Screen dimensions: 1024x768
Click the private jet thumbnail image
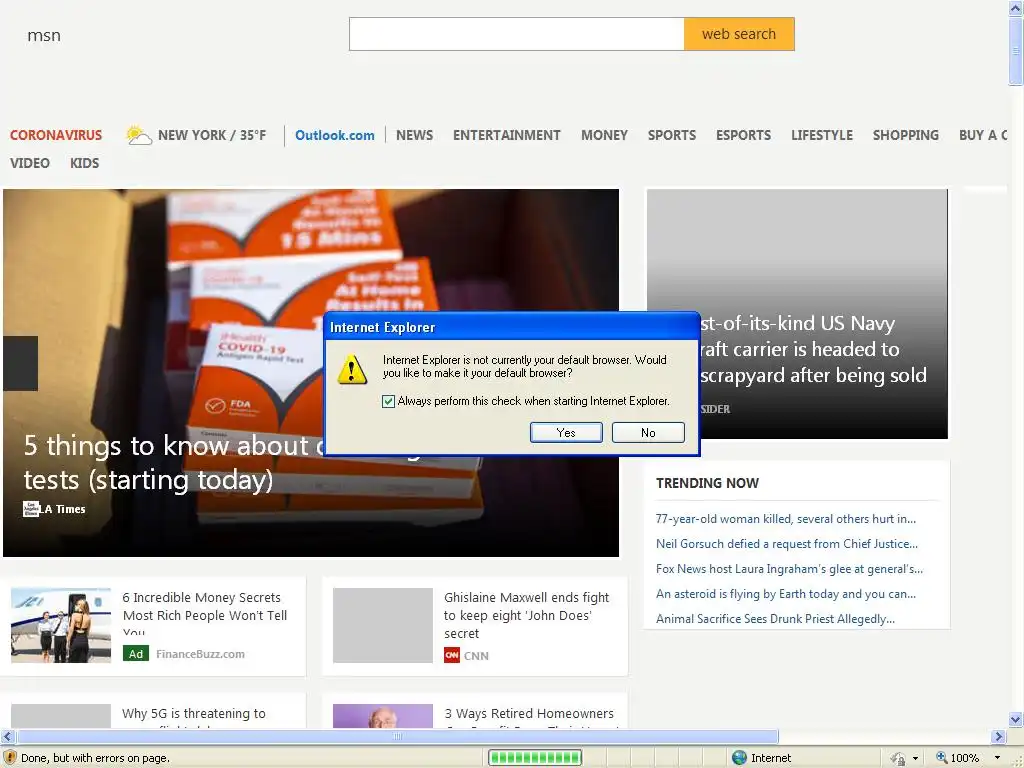tap(61, 626)
